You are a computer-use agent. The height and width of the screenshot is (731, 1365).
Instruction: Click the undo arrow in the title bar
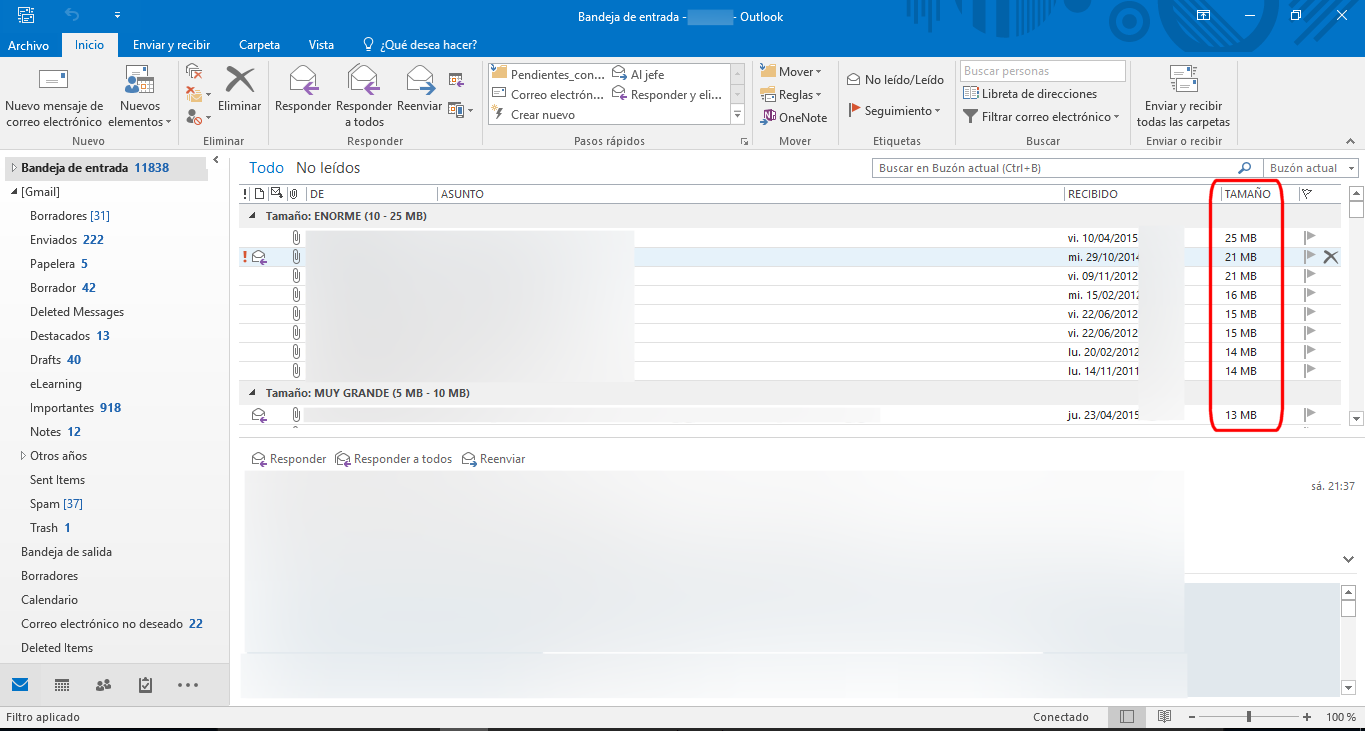71,16
